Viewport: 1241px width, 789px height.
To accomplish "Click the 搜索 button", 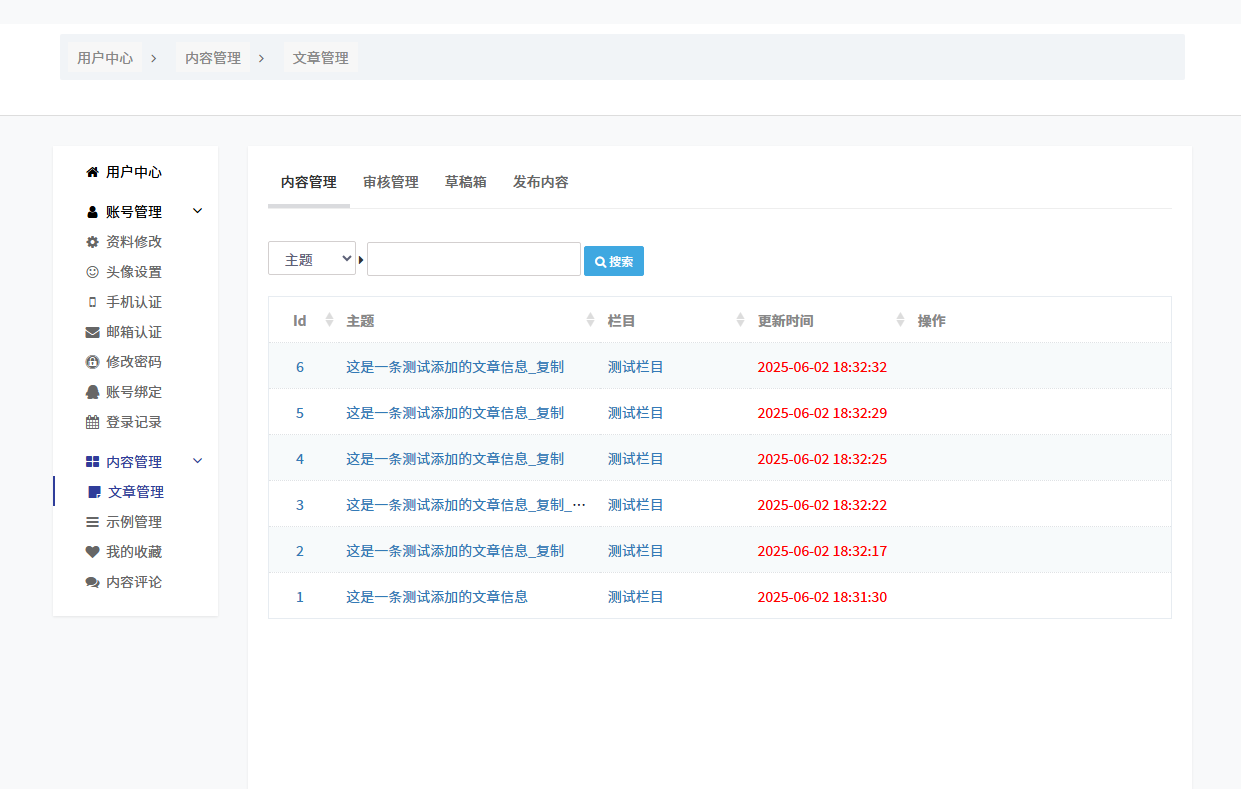I will tap(614, 261).
